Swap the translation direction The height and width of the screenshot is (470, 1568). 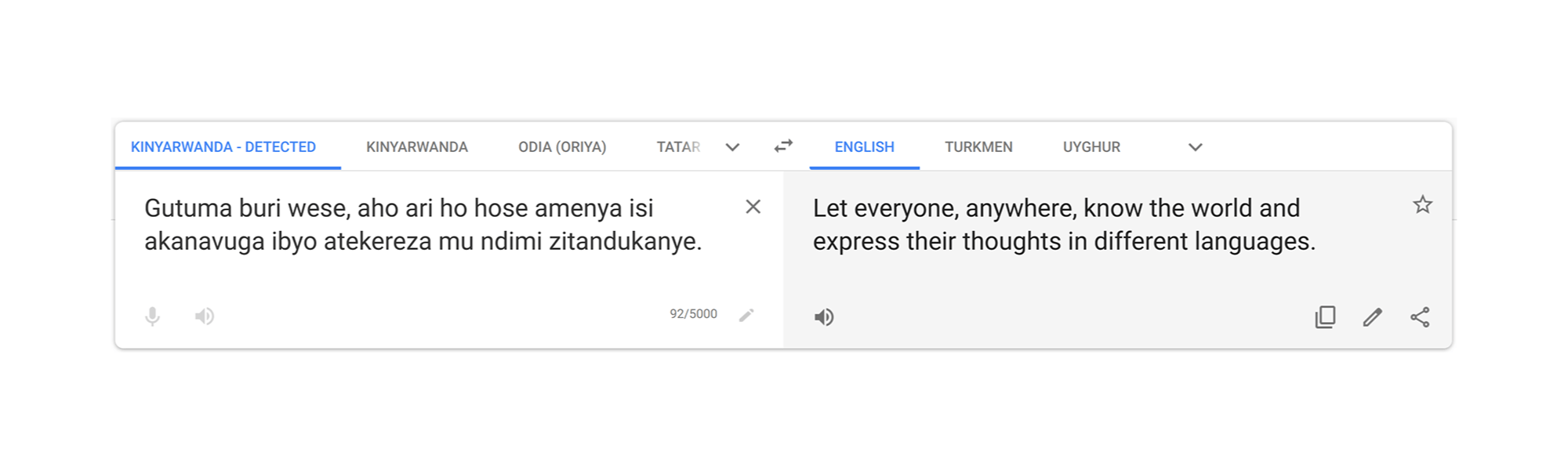click(x=782, y=146)
